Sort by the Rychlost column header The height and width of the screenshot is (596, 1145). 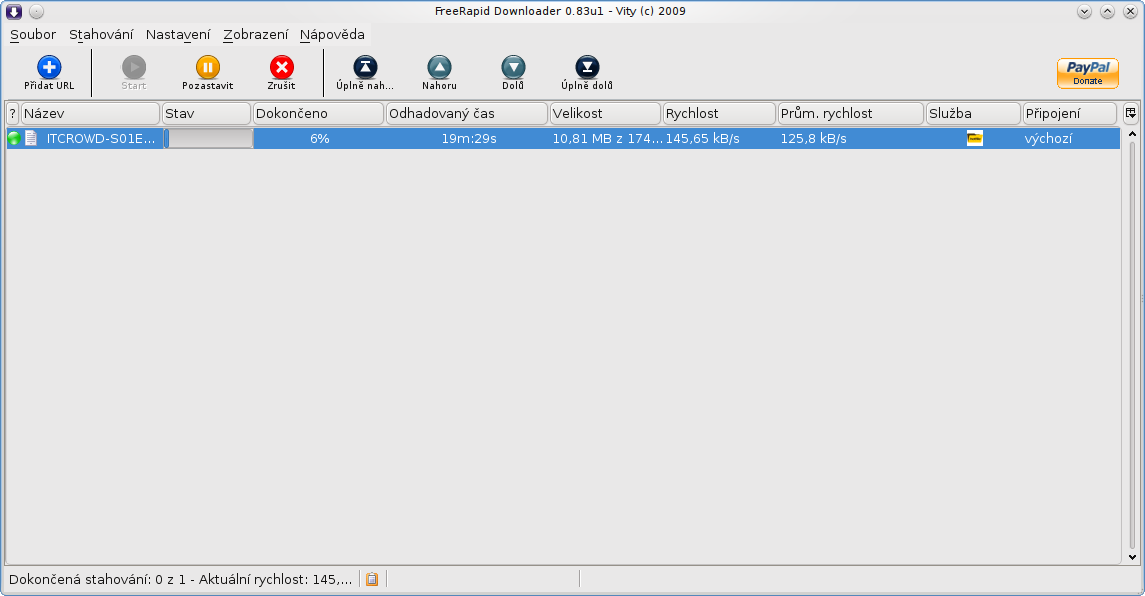[719, 113]
